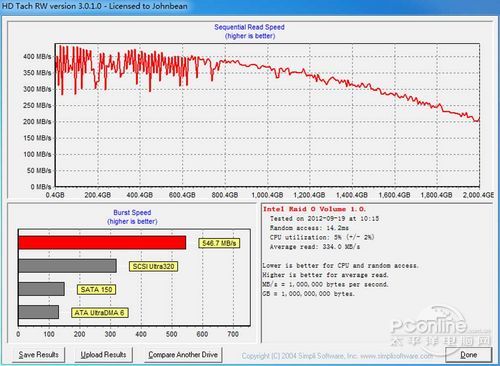
Task: Click the Sequential Read Speed title
Action: [249, 27]
